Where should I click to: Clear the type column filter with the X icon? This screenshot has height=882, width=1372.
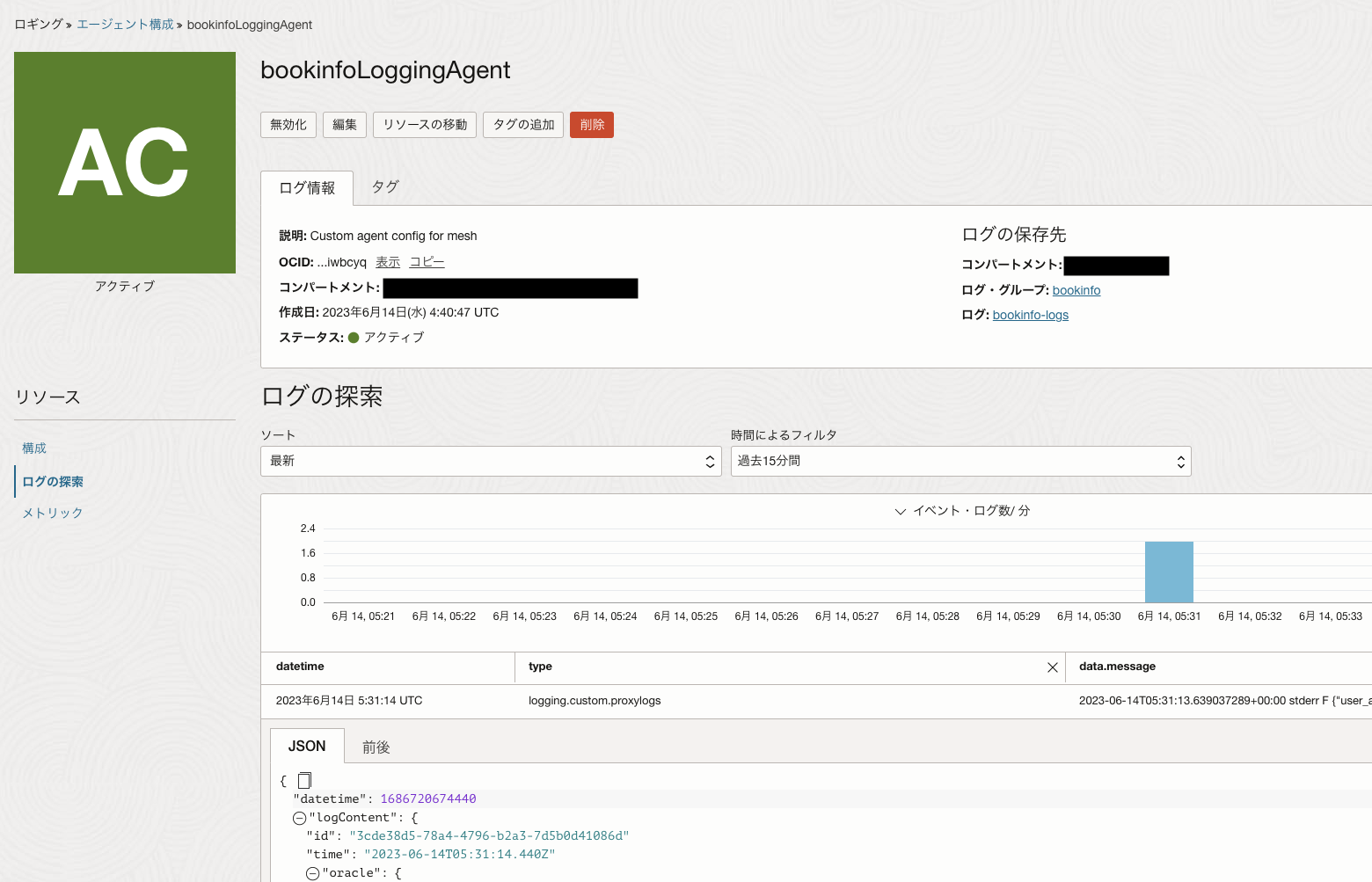[1052, 667]
